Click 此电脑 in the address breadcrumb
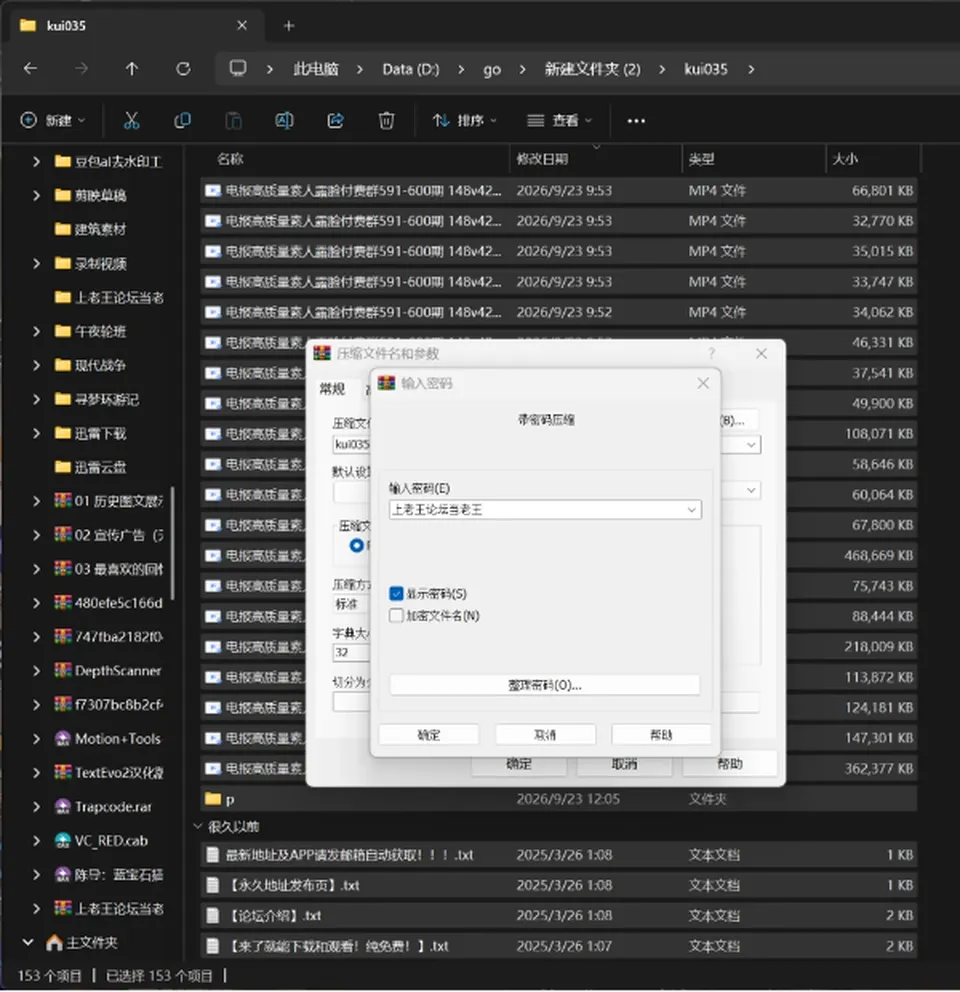The height and width of the screenshot is (992, 960). 316,69
